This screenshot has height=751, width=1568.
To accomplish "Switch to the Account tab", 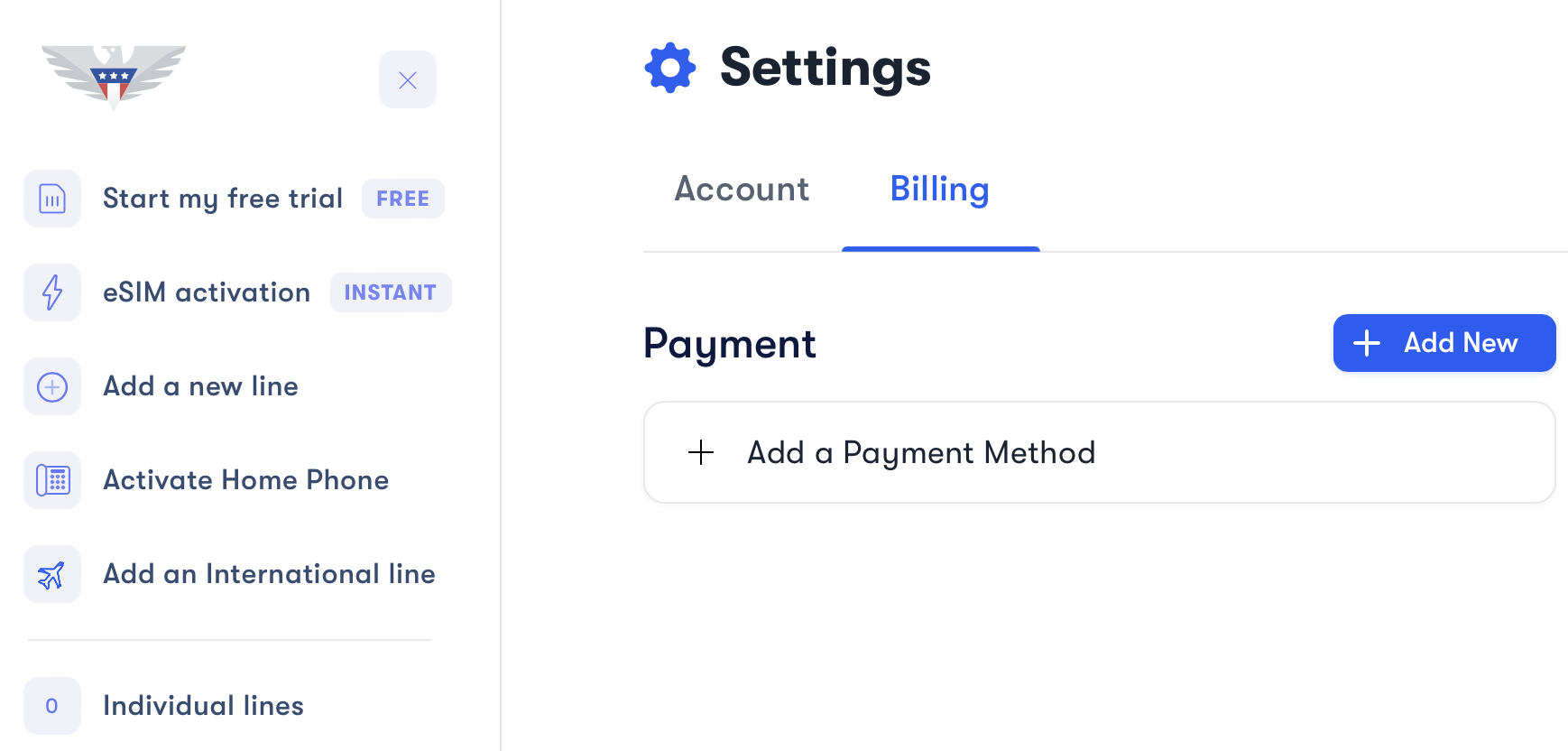I will (742, 190).
